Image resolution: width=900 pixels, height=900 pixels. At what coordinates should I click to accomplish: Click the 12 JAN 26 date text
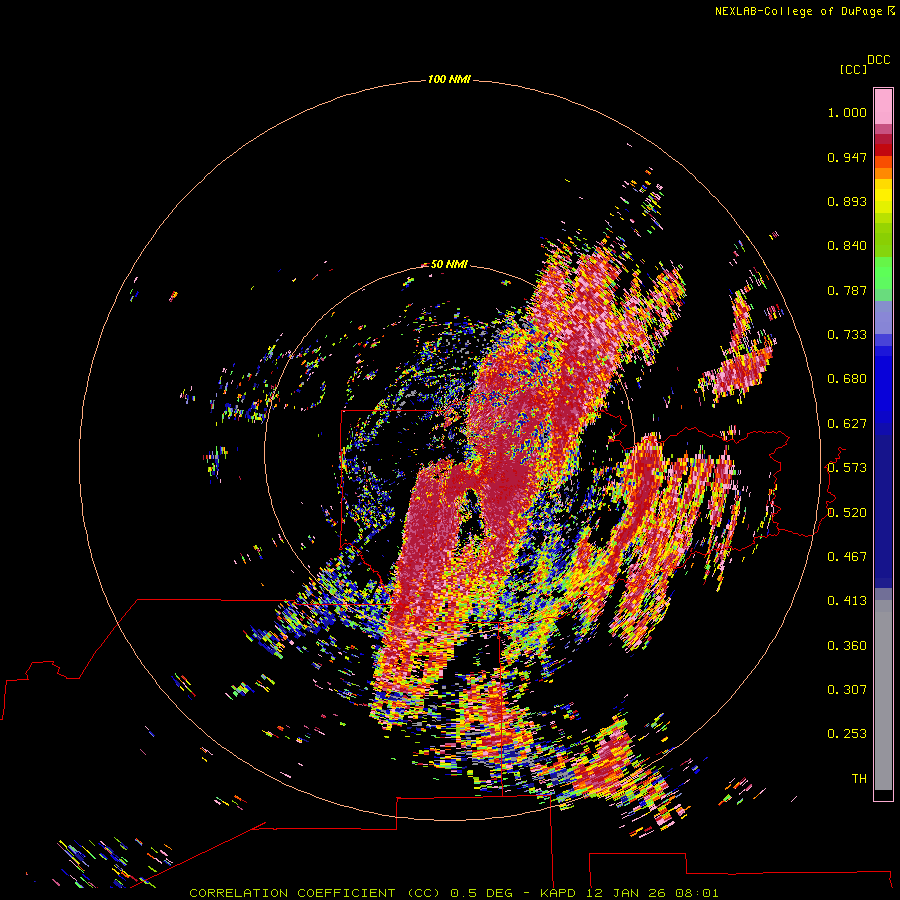coord(624,893)
